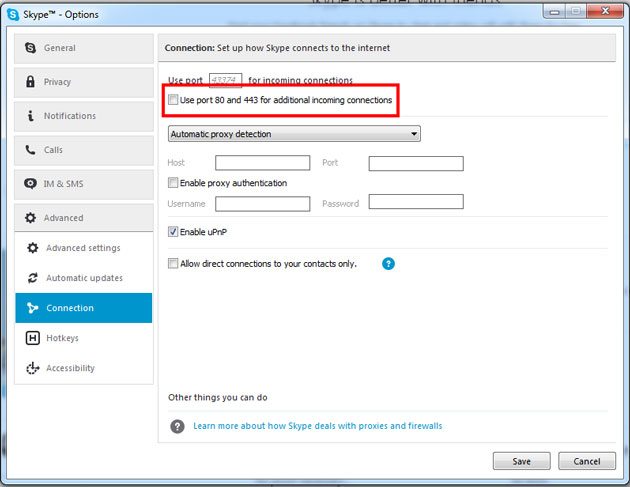Open the Privacy tab
This screenshot has width=630, height=487.
tap(84, 82)
